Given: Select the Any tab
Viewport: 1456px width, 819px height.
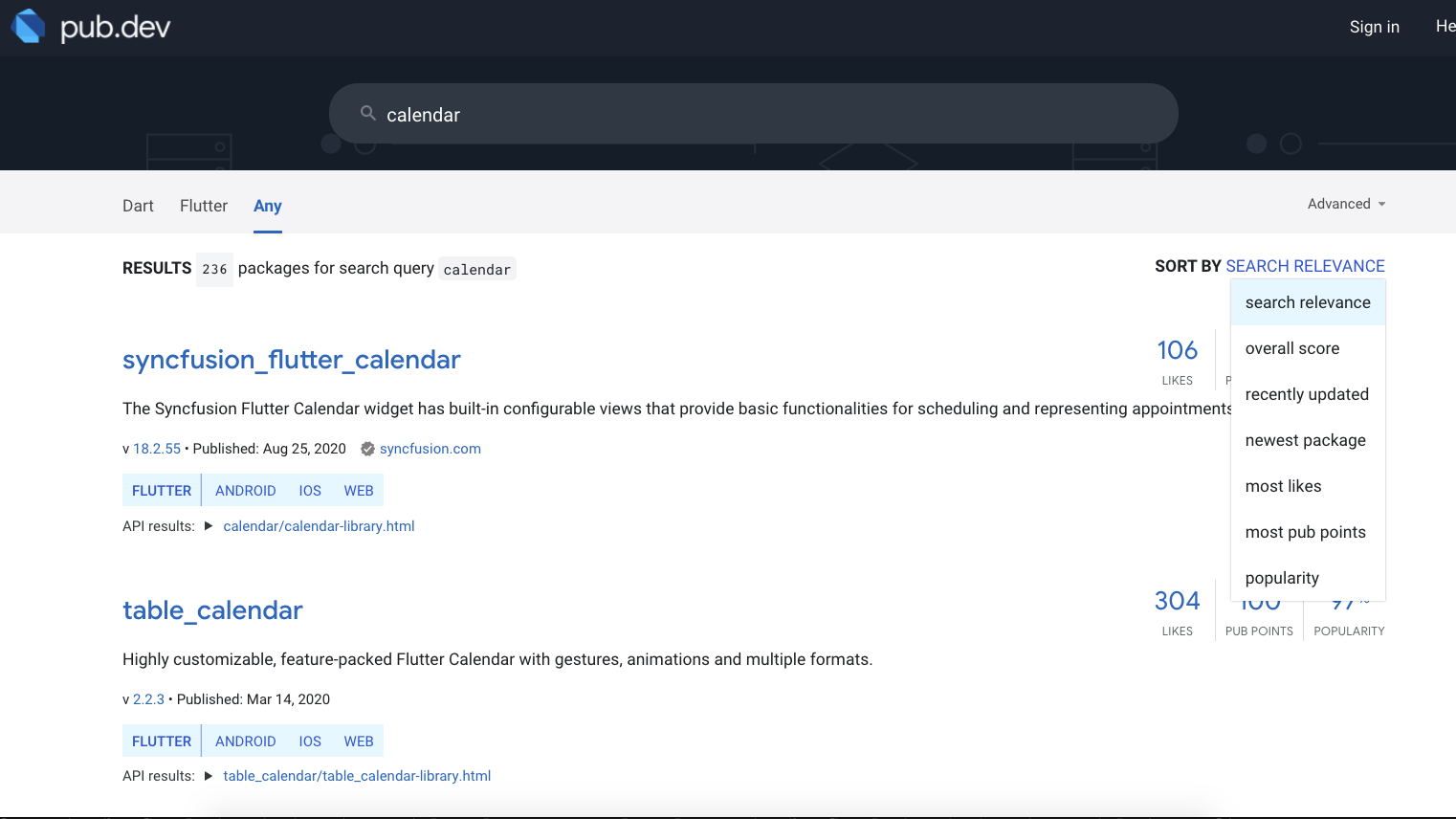Looking at the screenshot, I should pyautogui.click(x=268, y=206).
